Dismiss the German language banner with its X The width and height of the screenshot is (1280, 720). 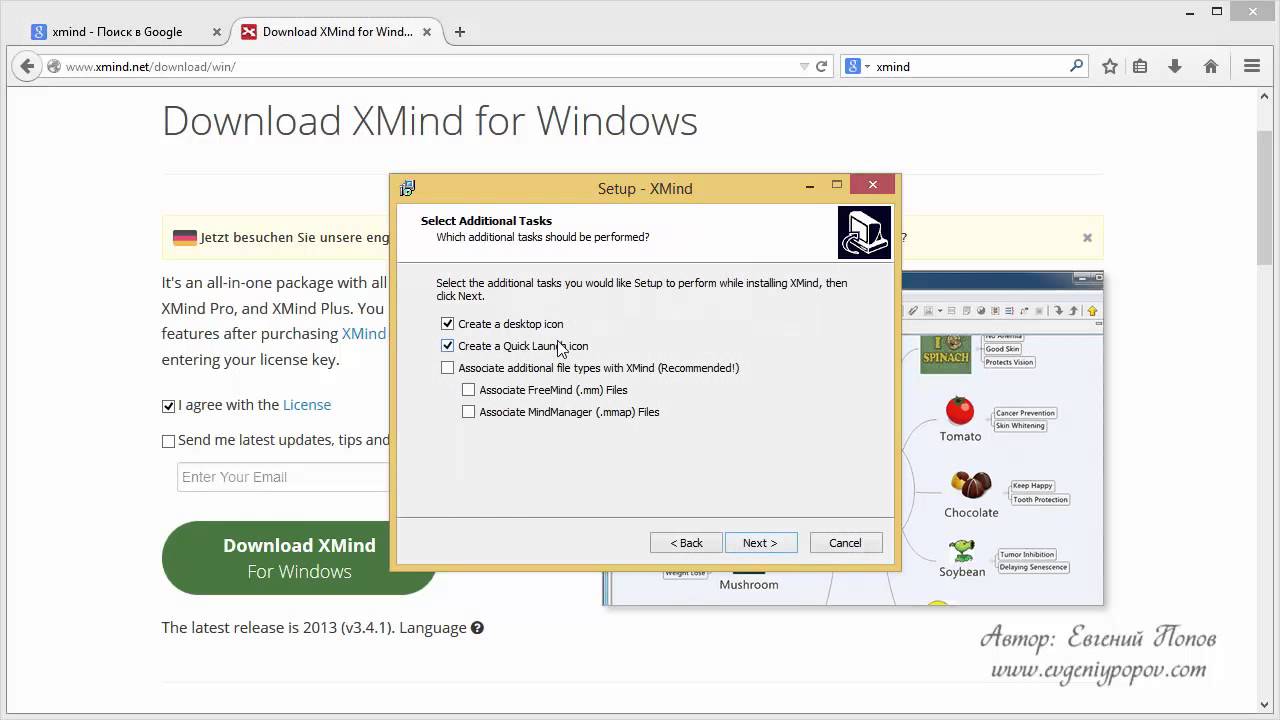click(1087, 237)
